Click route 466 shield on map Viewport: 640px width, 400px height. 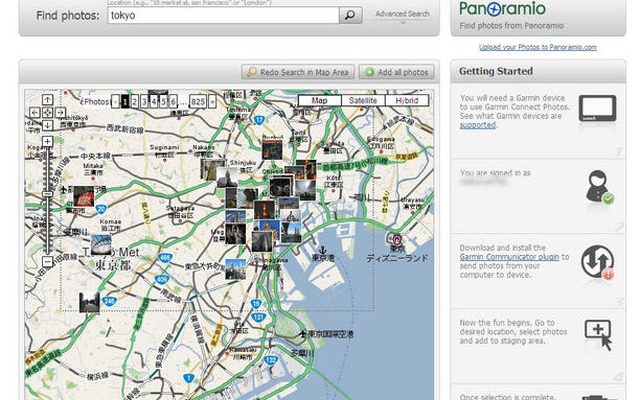(165, 258)
